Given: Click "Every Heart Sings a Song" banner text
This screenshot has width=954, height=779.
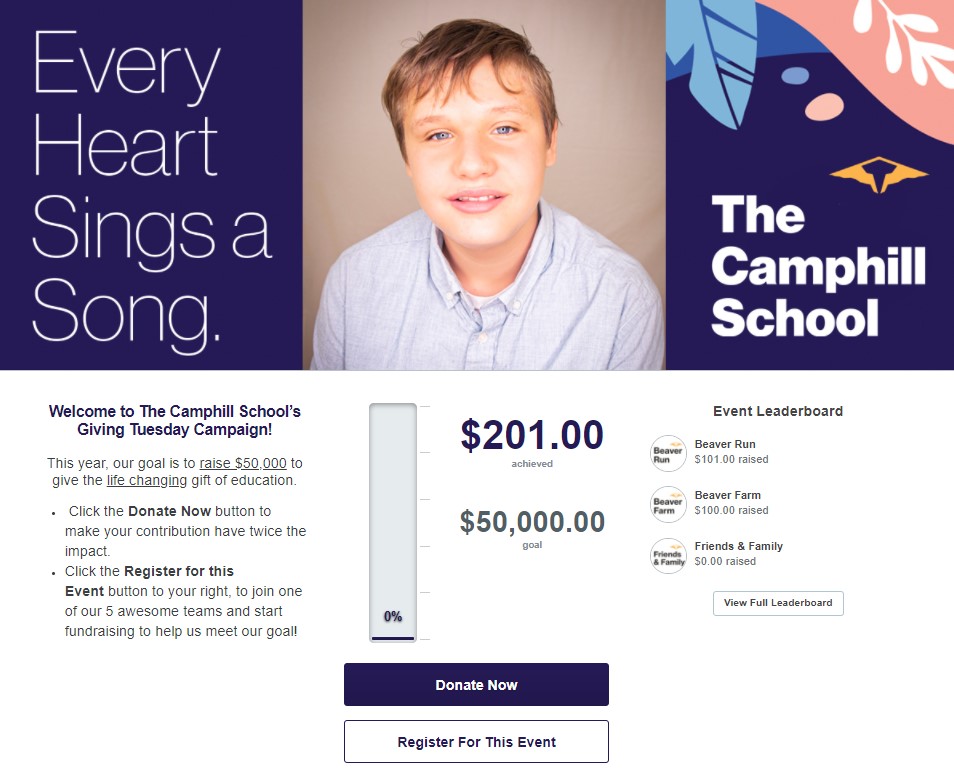Looking at the screenshot, I should tap(150, 185).
